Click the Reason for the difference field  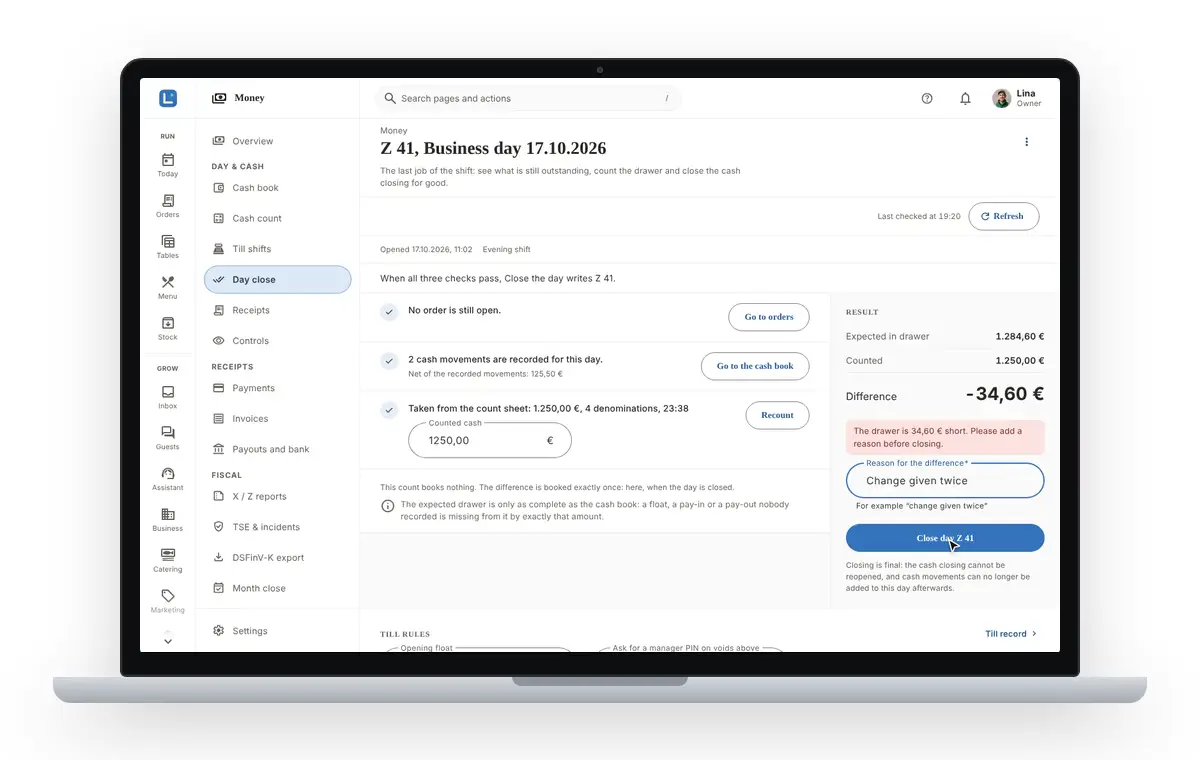point(945,481)
